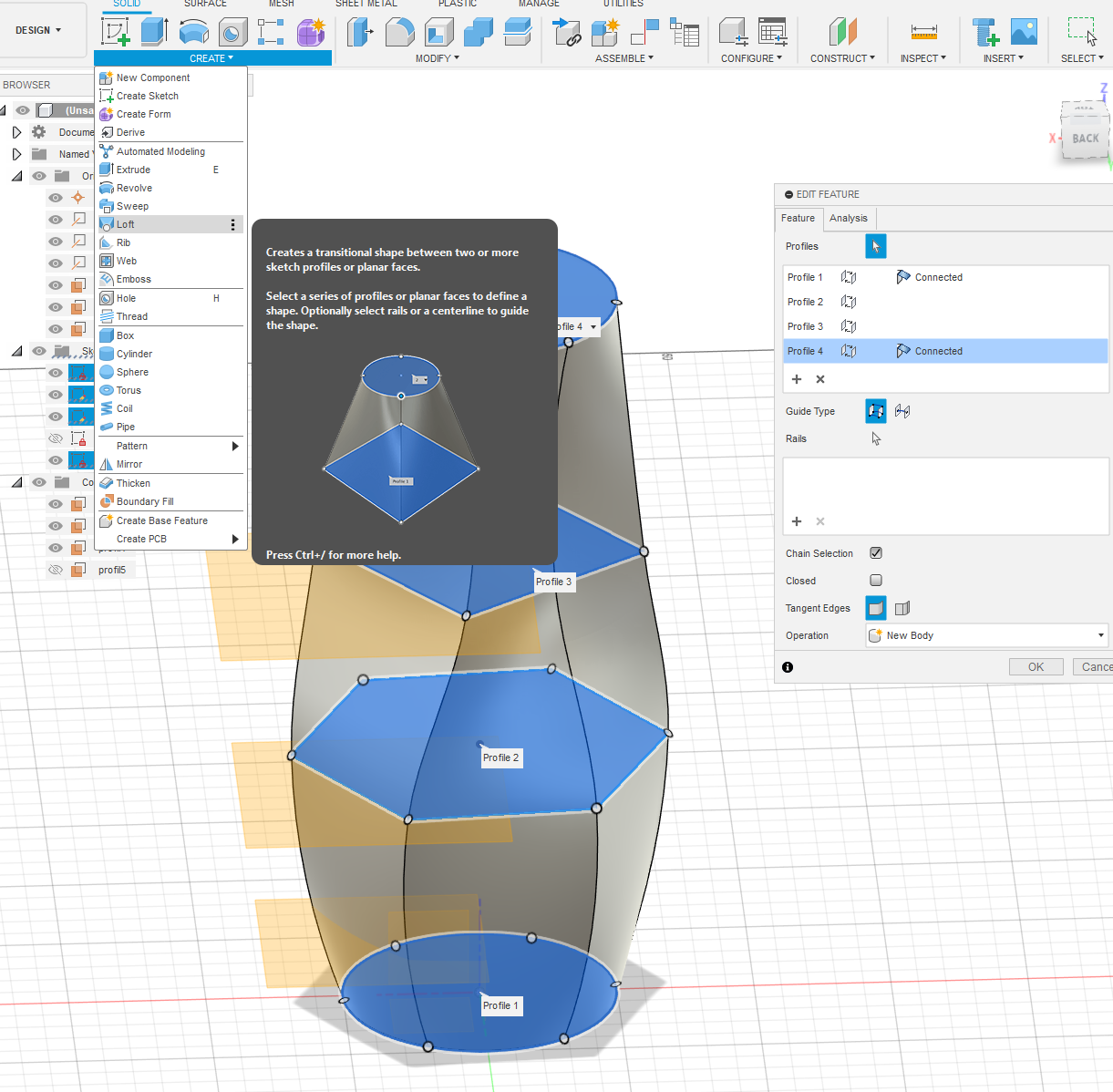This screenshot has width=1113, height=1092.
Task: Click the ViewCube BACK face
Action: [1085, 139]
